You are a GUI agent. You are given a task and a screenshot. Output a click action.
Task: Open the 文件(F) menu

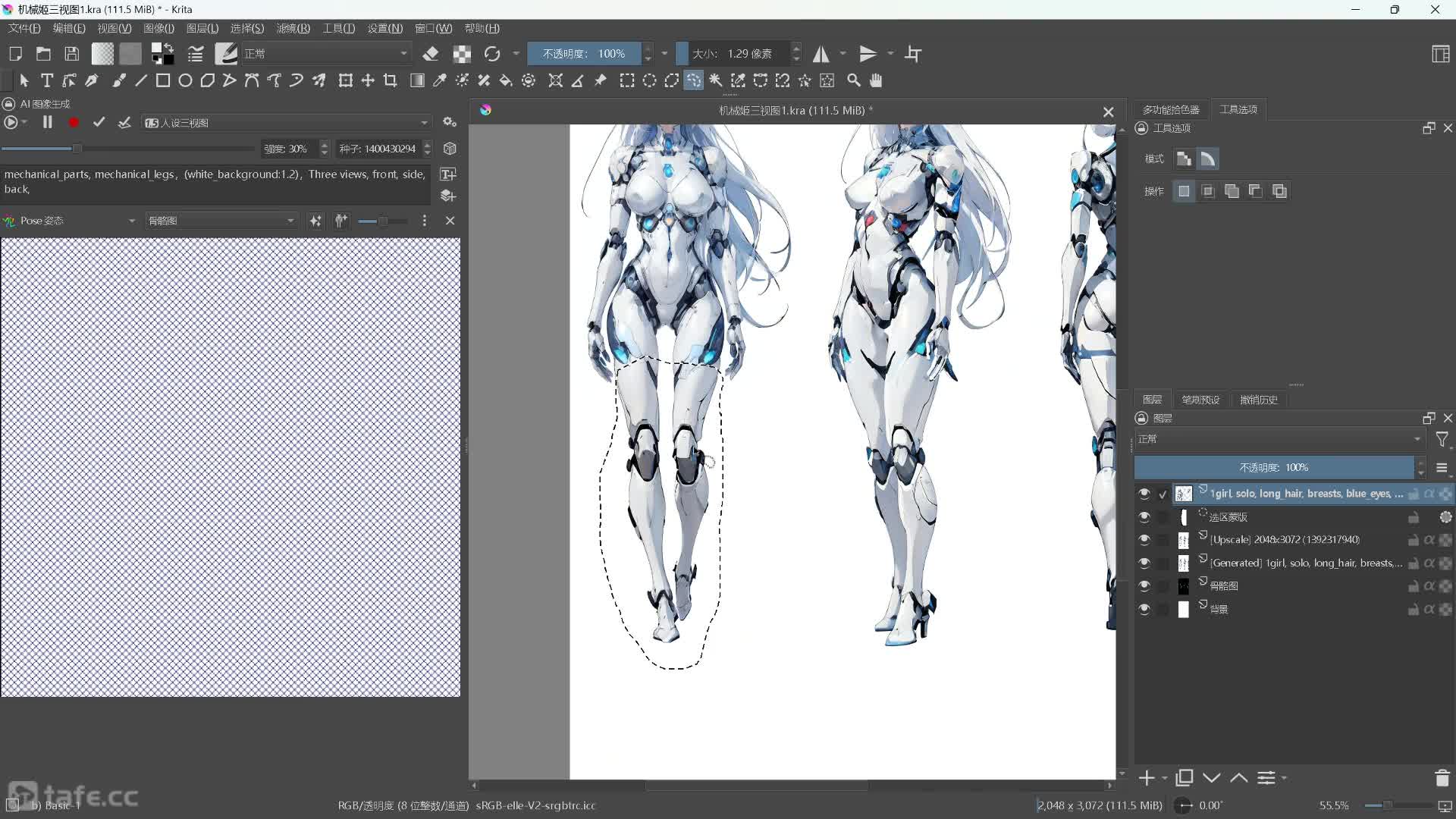[x=24, y=28]
